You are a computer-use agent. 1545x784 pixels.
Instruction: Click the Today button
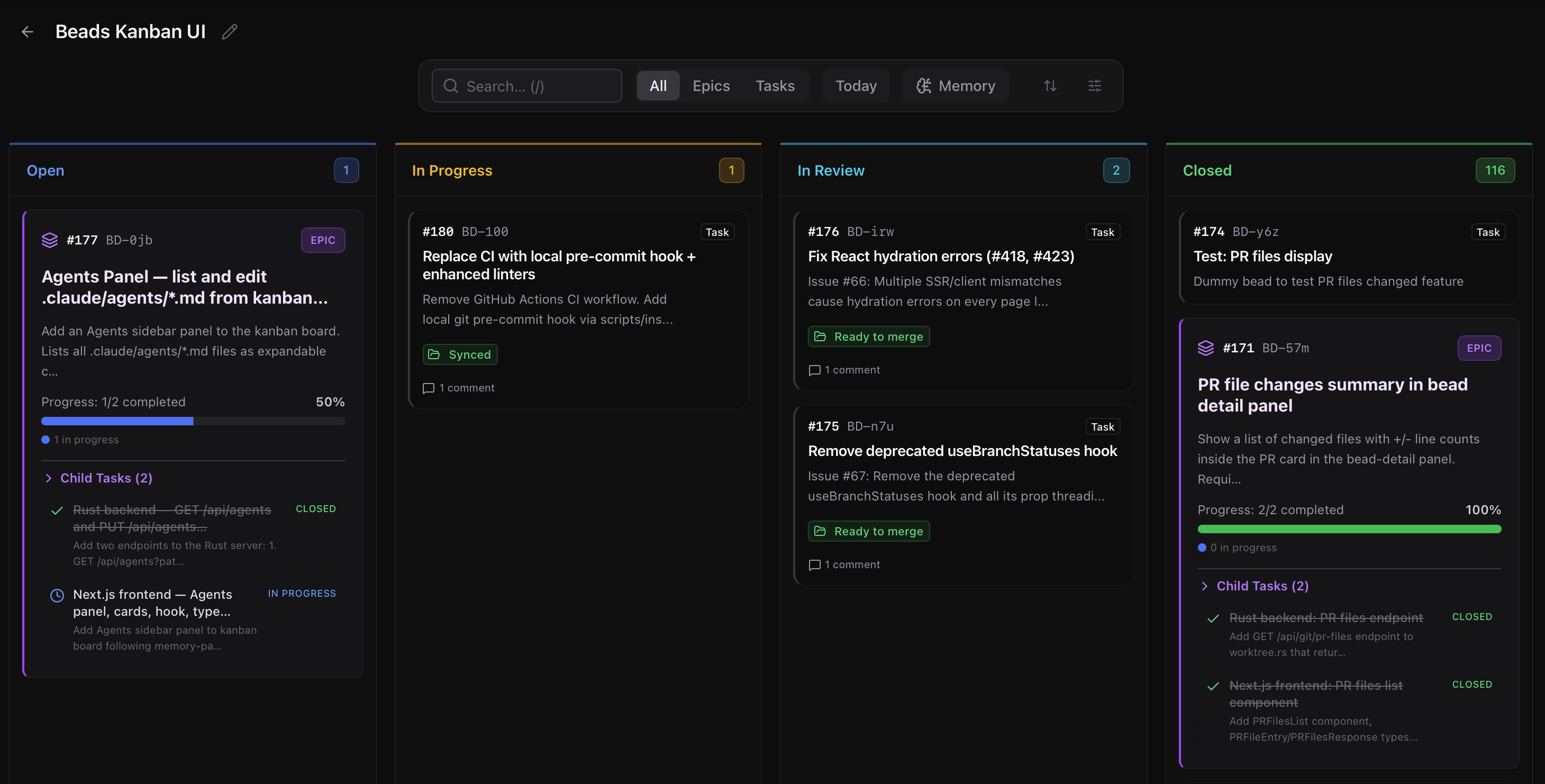(x=856, y=86)
